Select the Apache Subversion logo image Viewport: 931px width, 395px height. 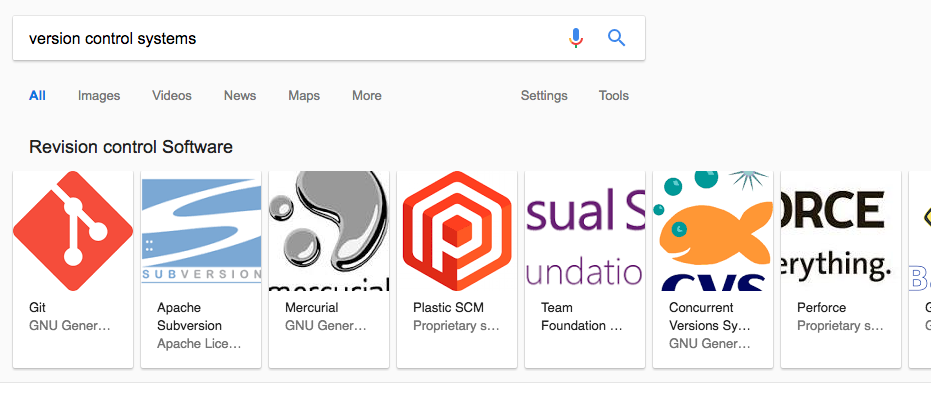[x=201, y=231]
